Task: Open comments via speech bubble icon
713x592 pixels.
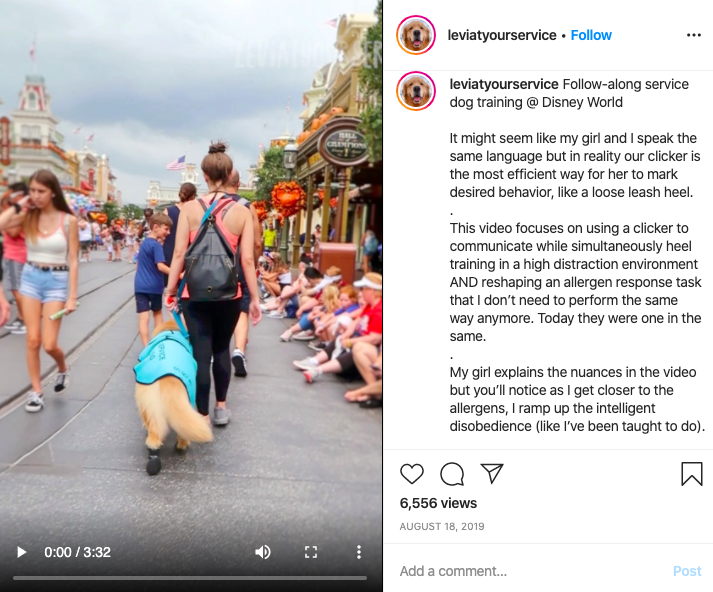Action: (452, 474)
